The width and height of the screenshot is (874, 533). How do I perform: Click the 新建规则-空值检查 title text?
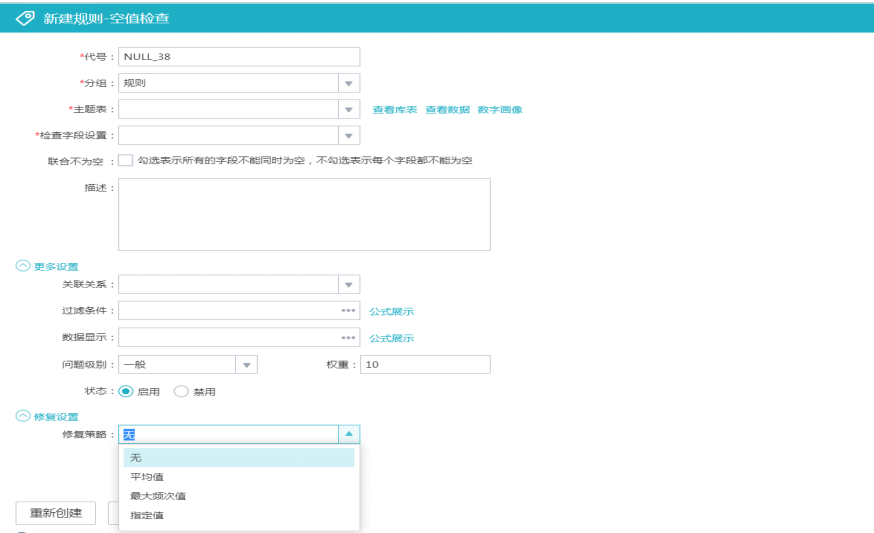tap(106, 18)
